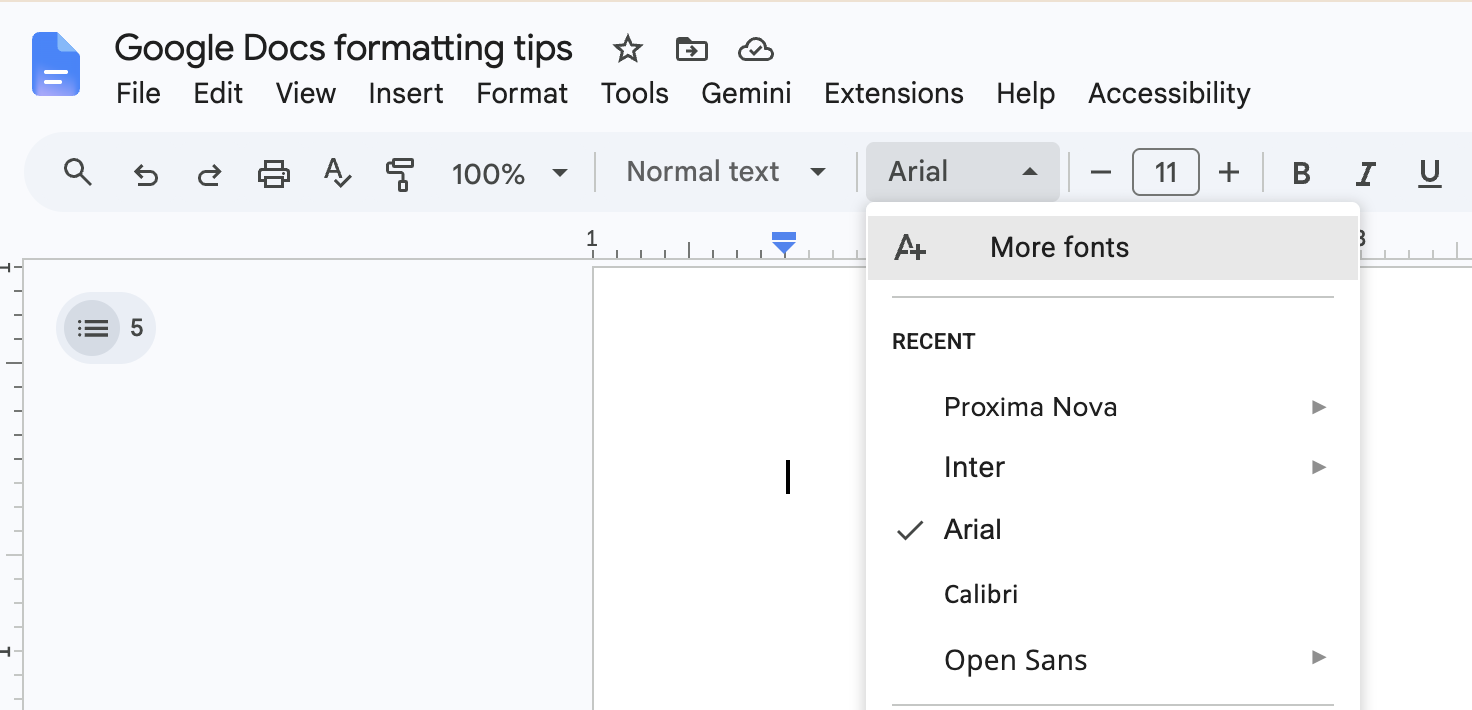The height and width of the screenshot is (710, 1472).
Task: Rename the Google Docs formatting tips title
Action: [343, 47]
